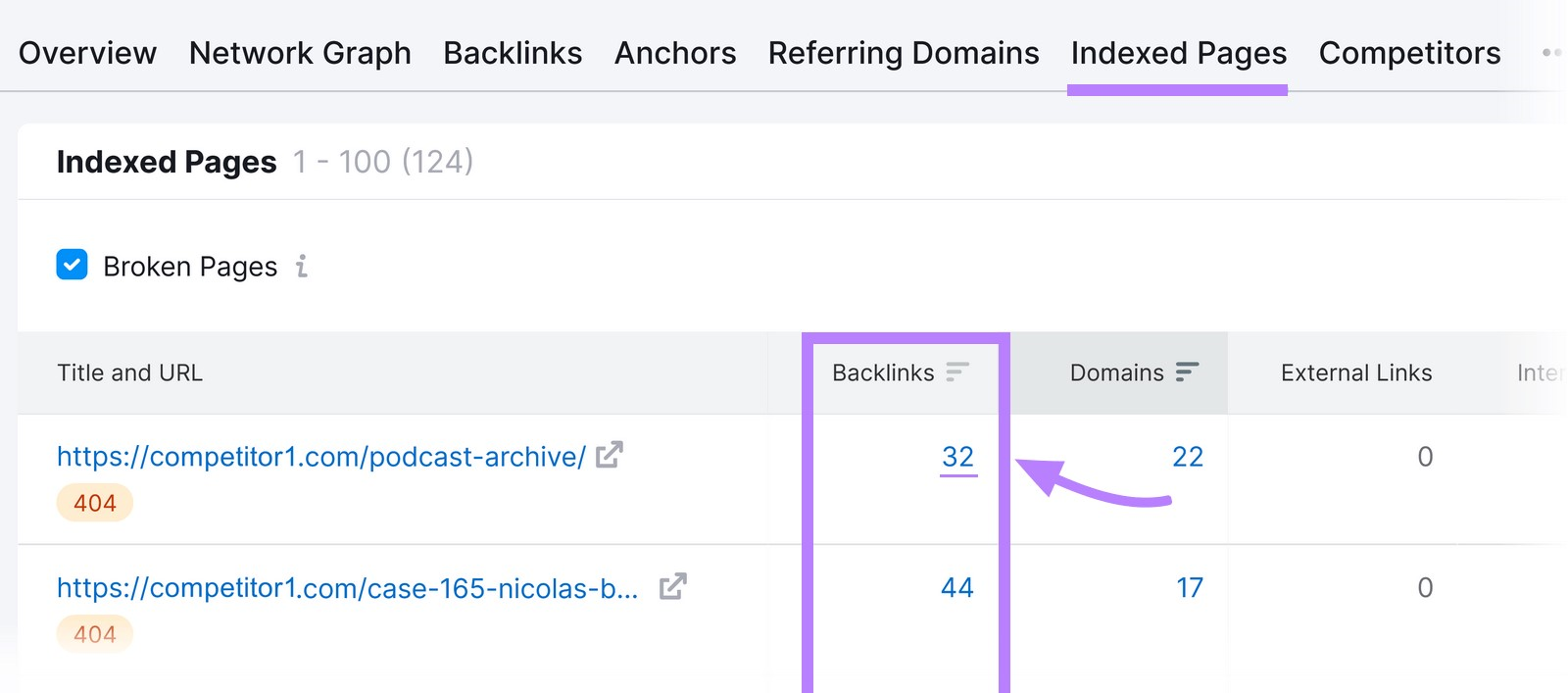This screenshot has height=693, width=1568.
Task: Click the 32 backlinks value
Action: tap(957, 457)
